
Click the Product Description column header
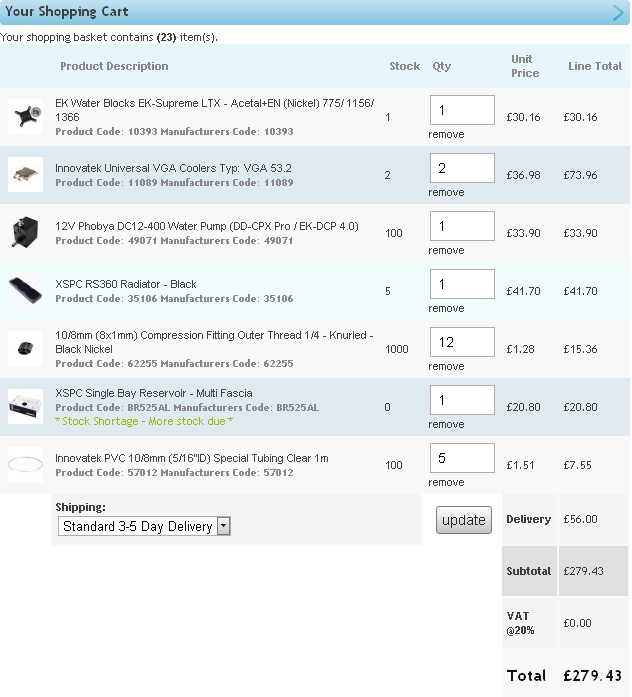(x=114, y=66)
